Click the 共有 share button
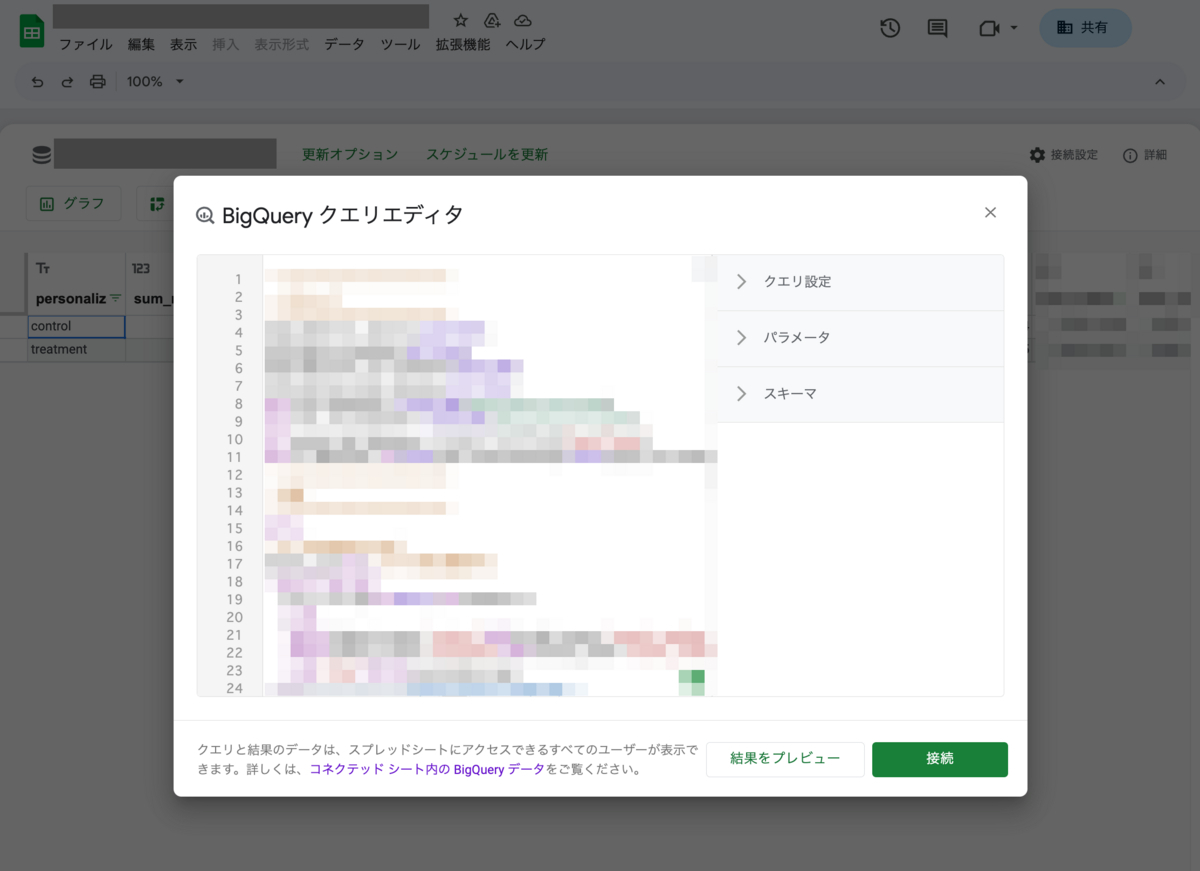Image resolution: width=1200 pixels, height=871 pixels. 1085,28
